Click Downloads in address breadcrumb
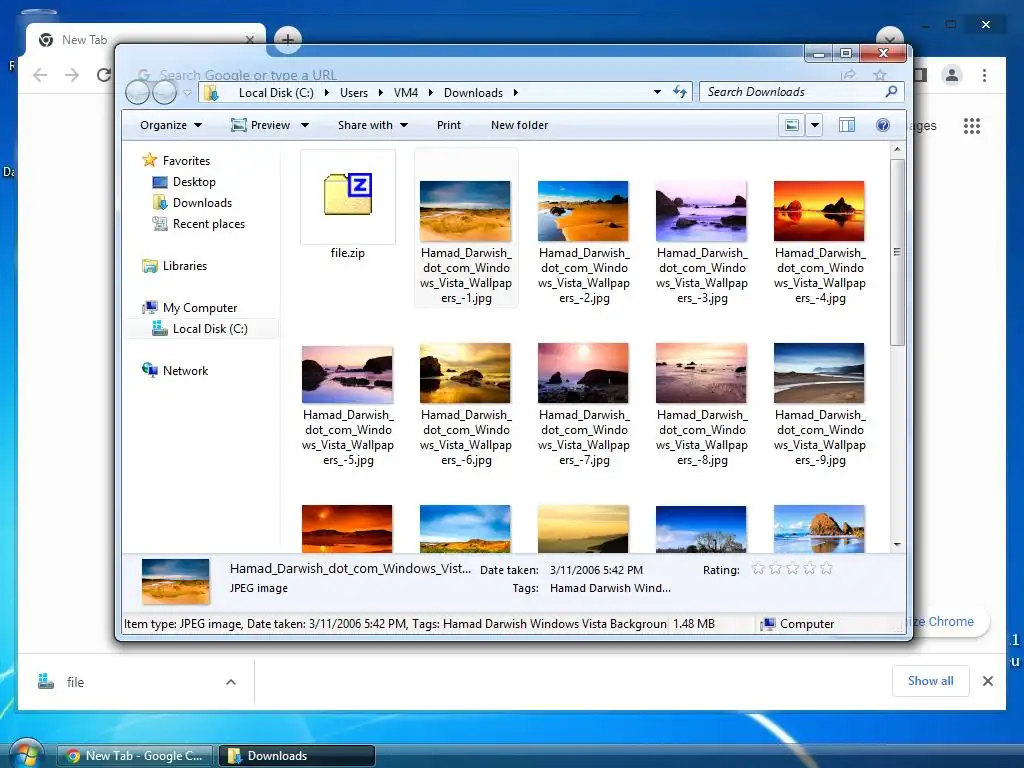 (473, 93)
